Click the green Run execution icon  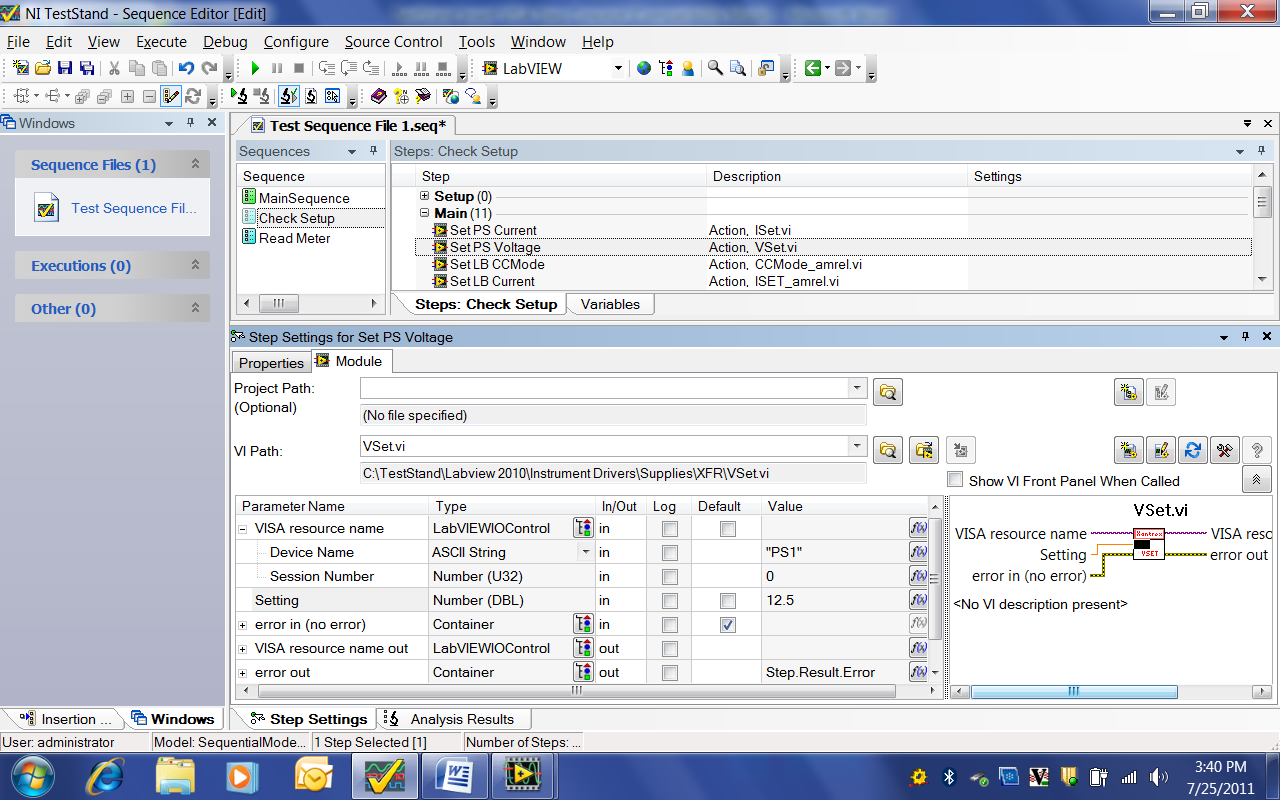255,68
